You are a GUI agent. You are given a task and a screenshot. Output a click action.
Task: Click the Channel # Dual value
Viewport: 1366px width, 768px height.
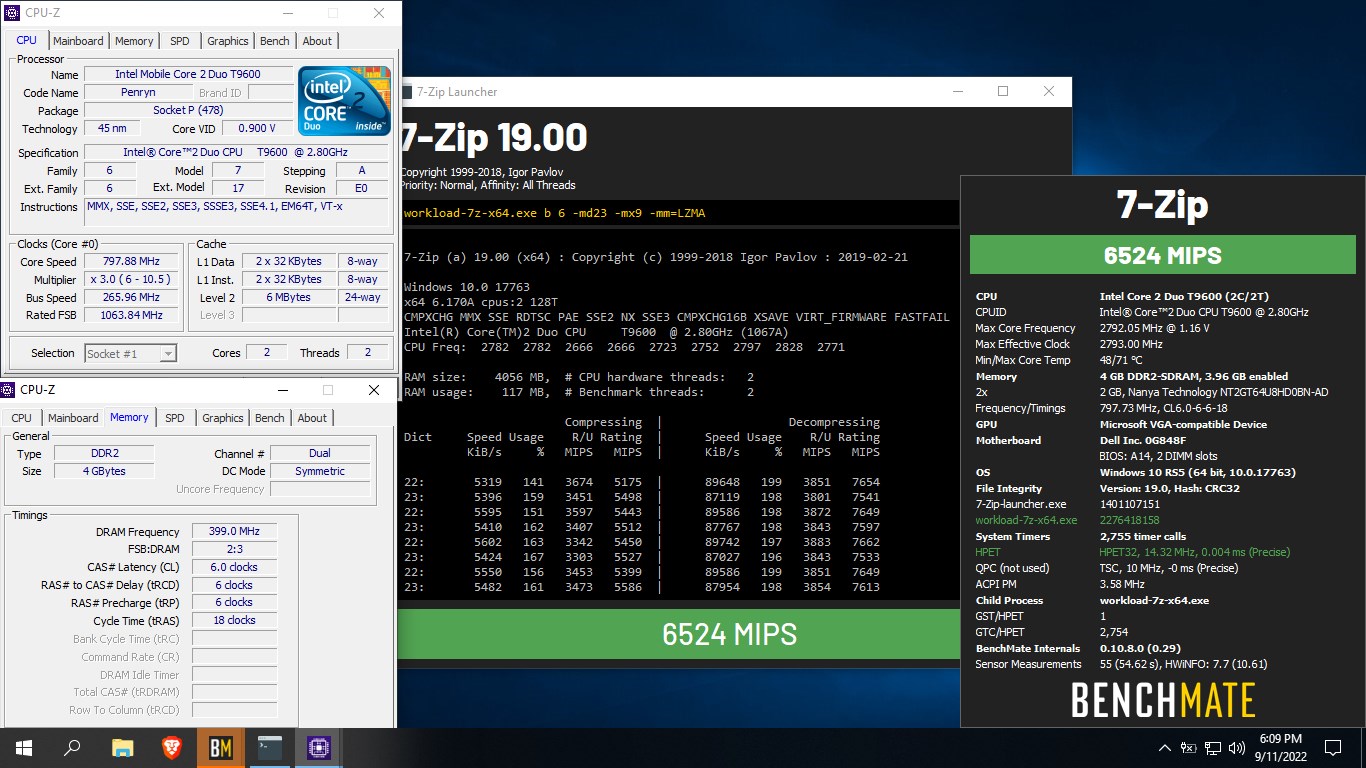pos(320,454)
